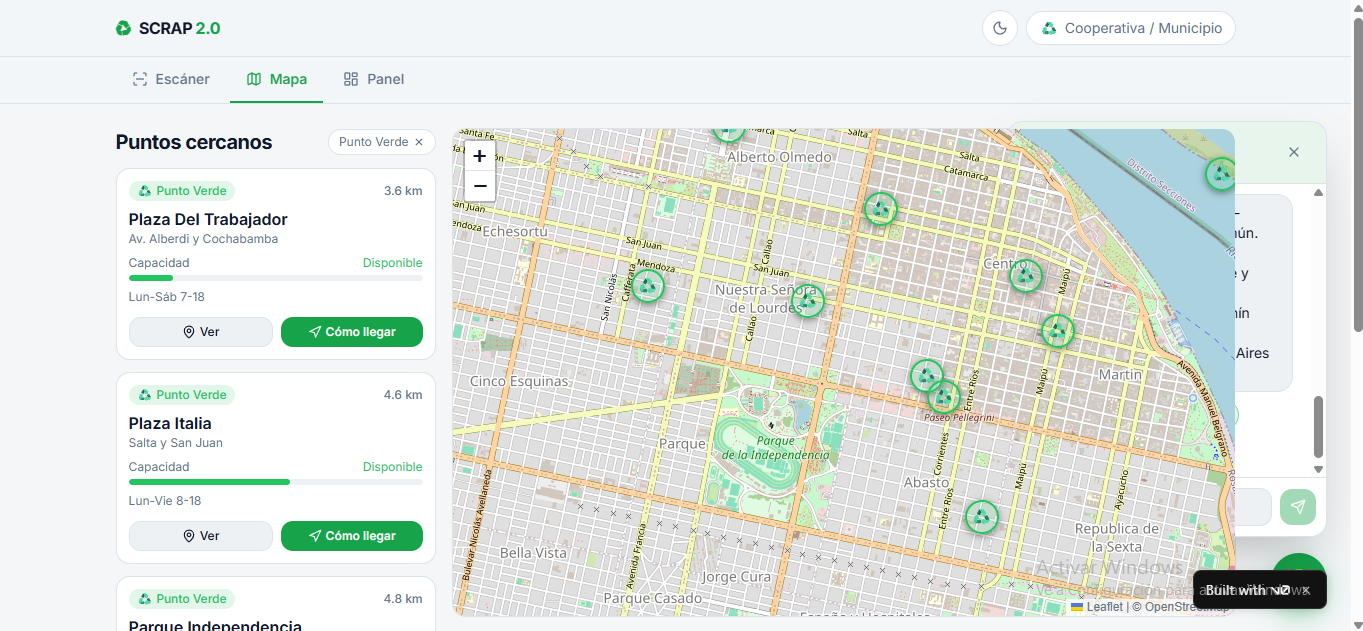
Task: Click the 'Av. Alberdi y Cochabamba' address
Action: tap(203, 239)
